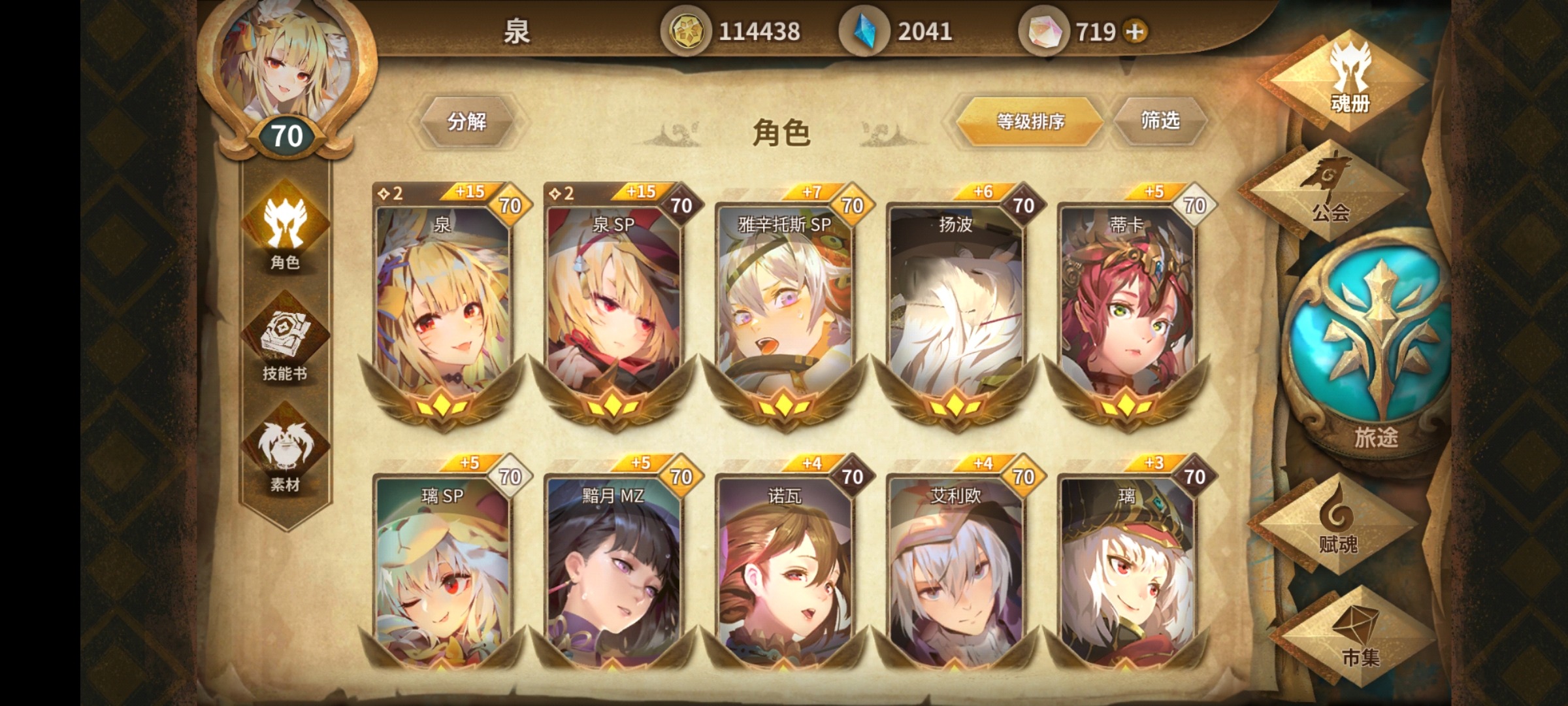The width and height of the screenshot is (1568, 706).
Task: Toggle the 等级排序 level sort button
Action: [1030, 121]
